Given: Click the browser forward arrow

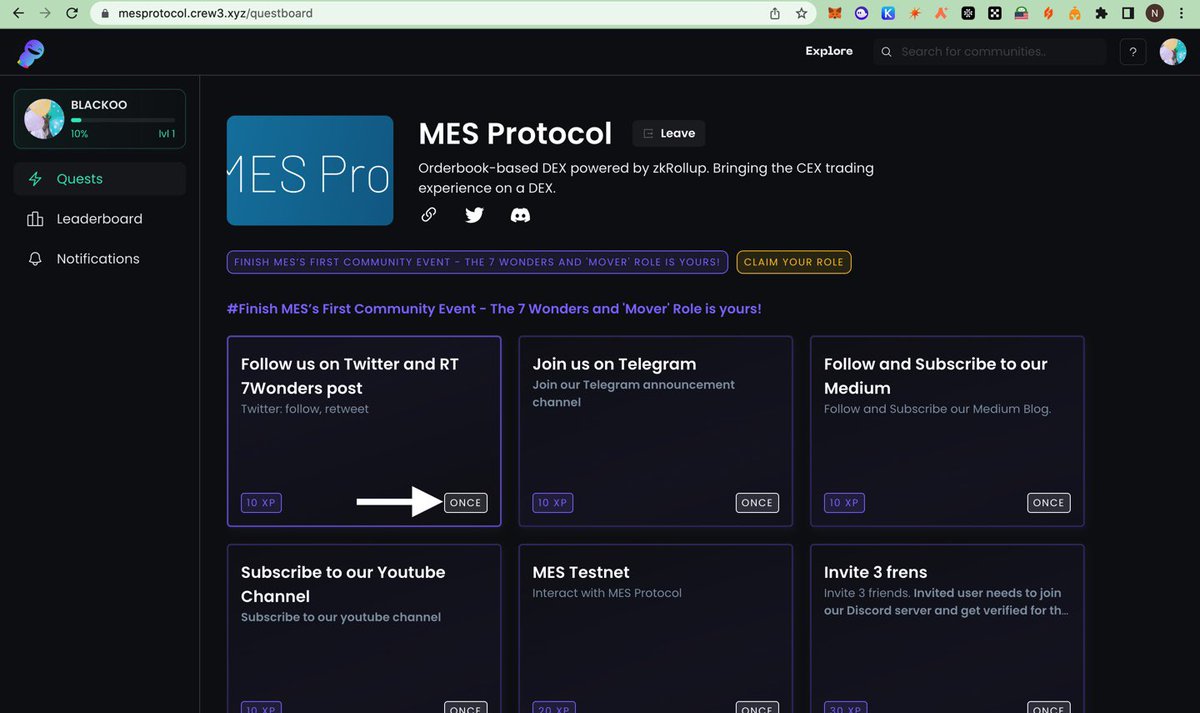Looking at the screenshot, I should (44, 14).
